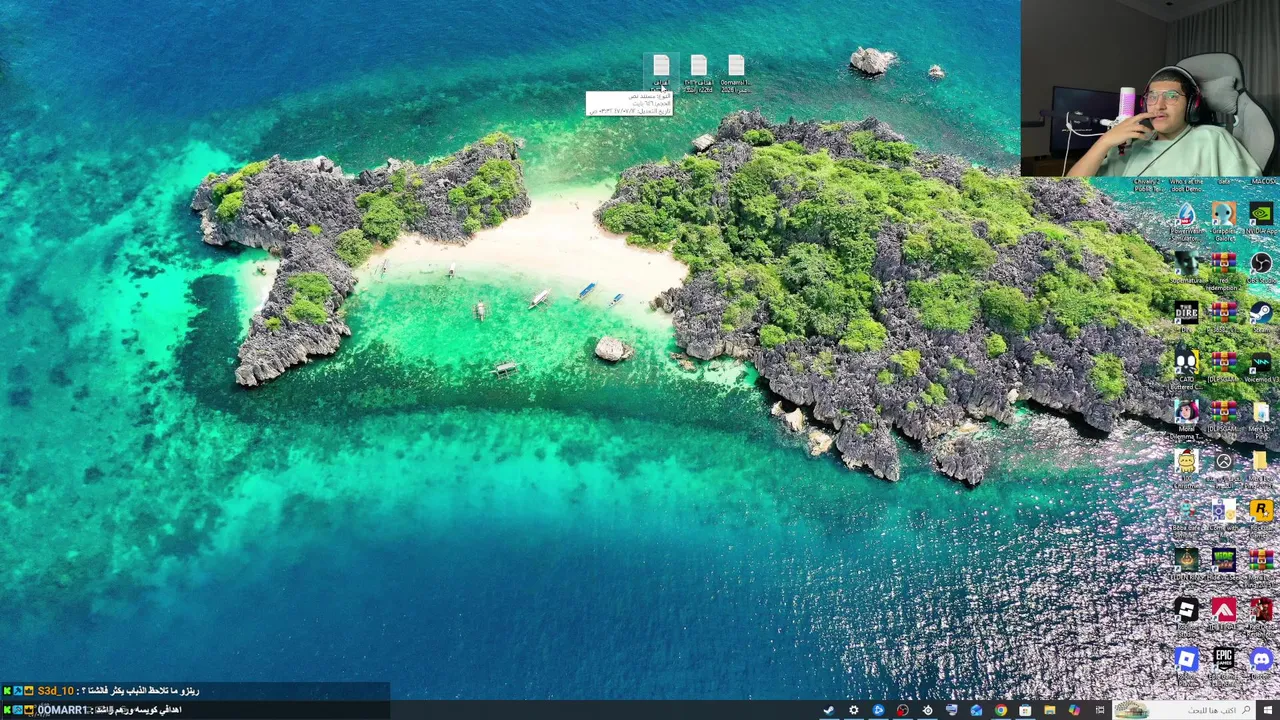Viewport: 1280px width, 720px height.
Task: Open Settings gear in the taskbar
Action: tap(854, 710)
